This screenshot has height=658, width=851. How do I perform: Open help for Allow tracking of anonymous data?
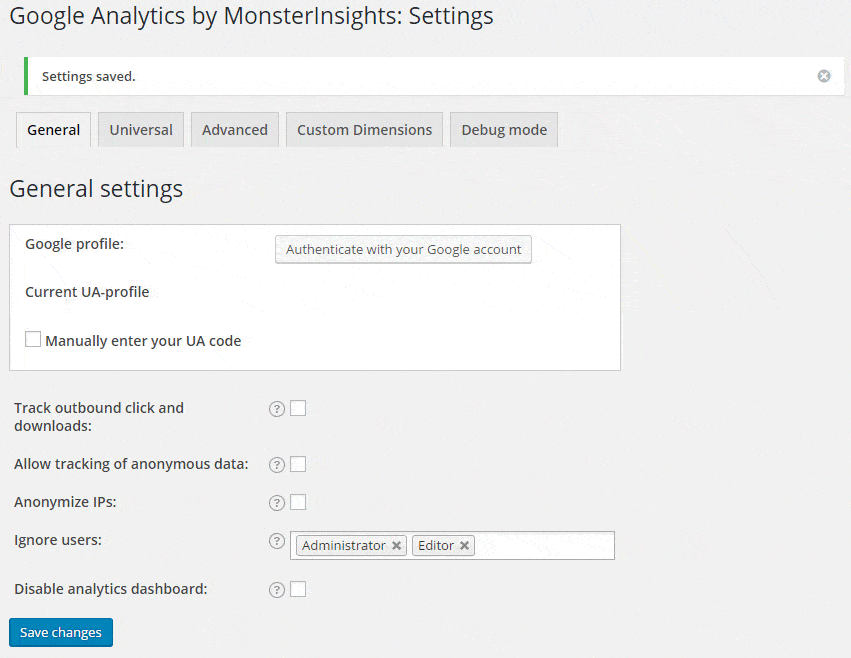277,465
